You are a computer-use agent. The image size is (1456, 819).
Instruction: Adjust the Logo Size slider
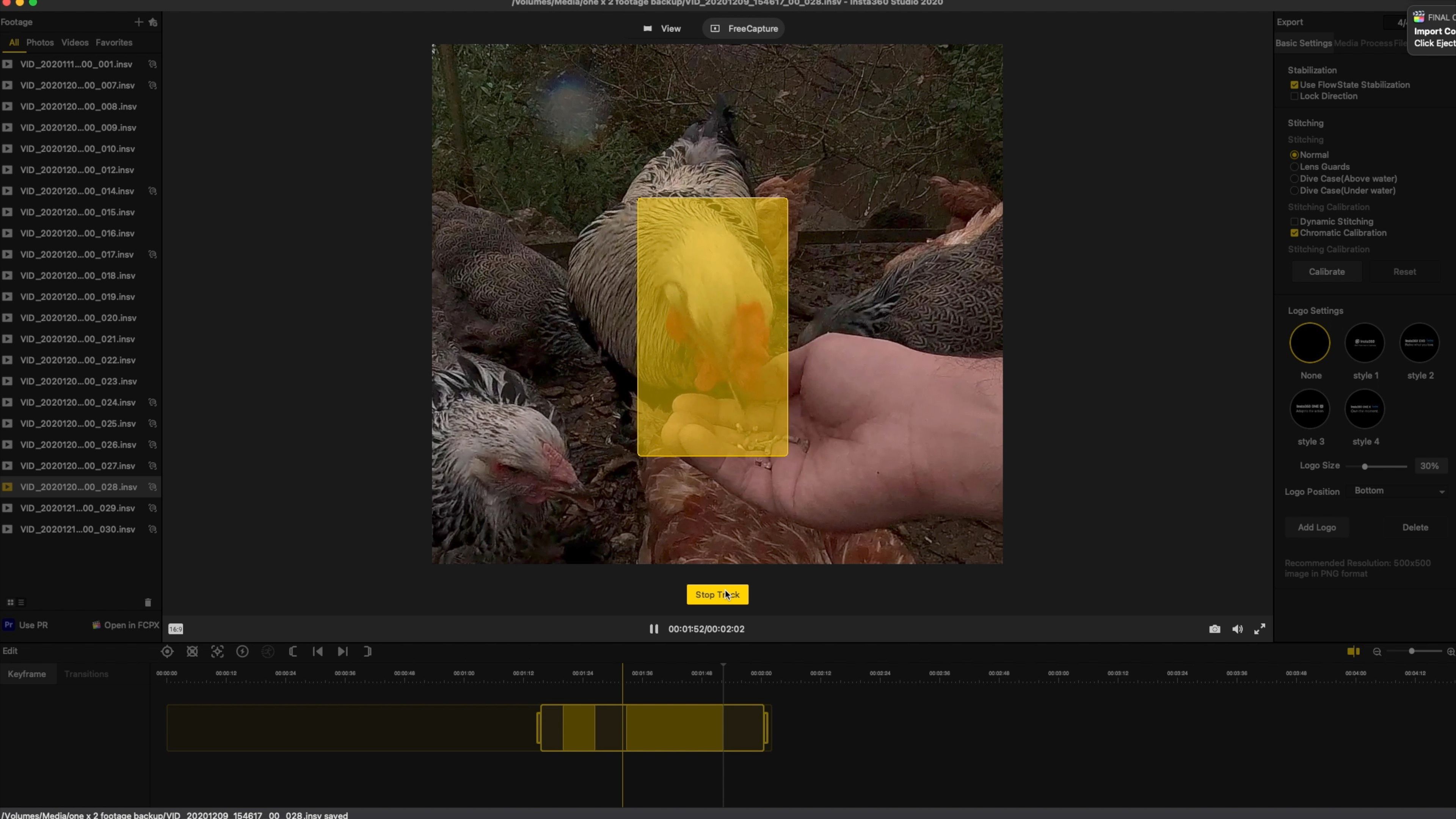(1365, 466)
